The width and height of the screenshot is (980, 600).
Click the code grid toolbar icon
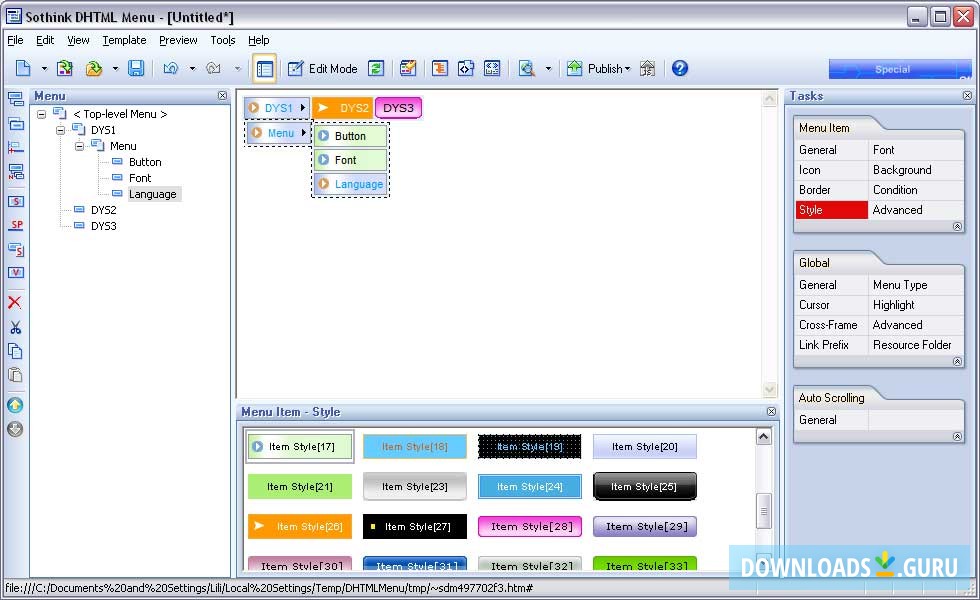492,68
